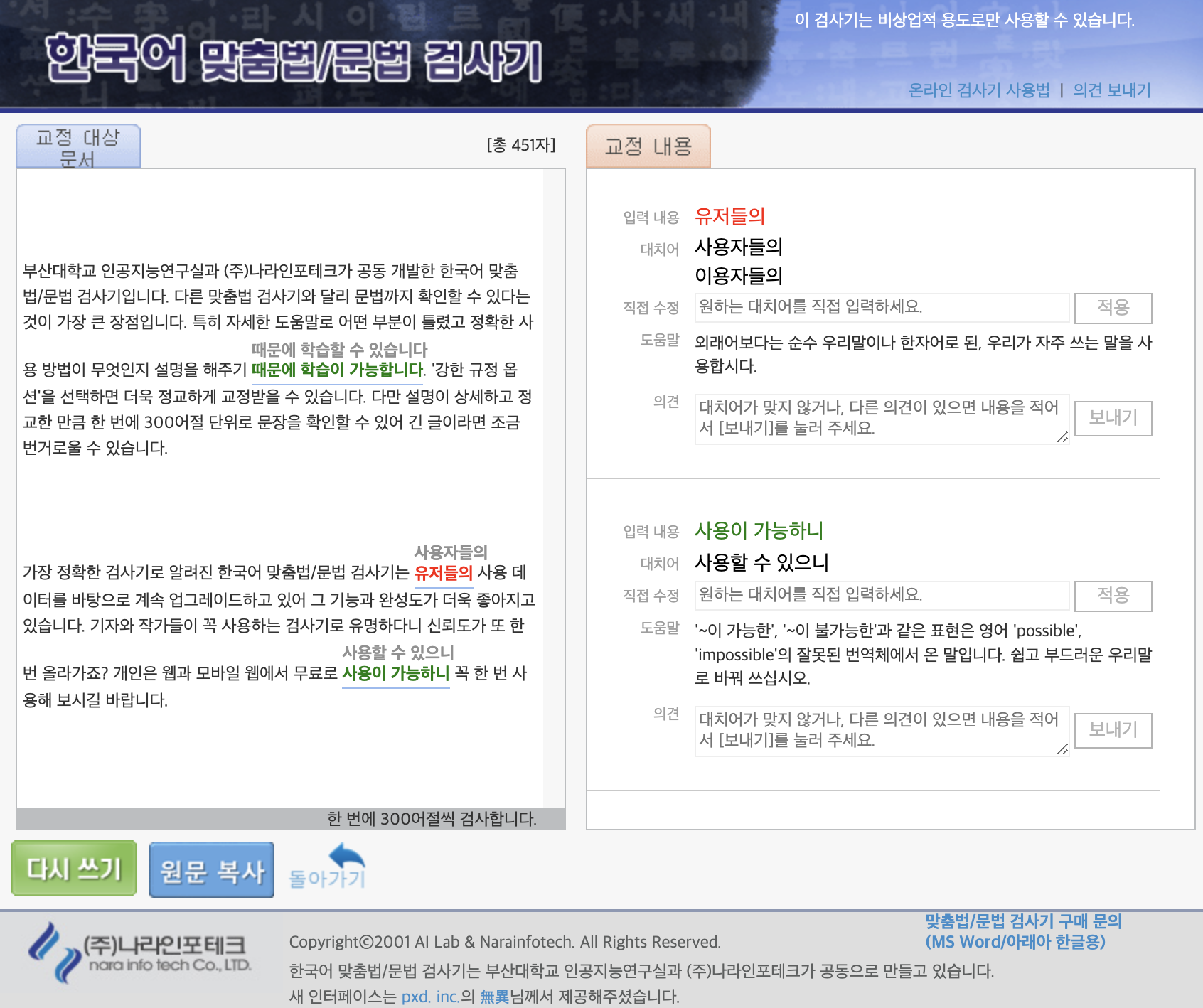Select the 교정 대상 문서 tab
The width and height of the screenshot is (1203, 1008).
click(78, 146)
